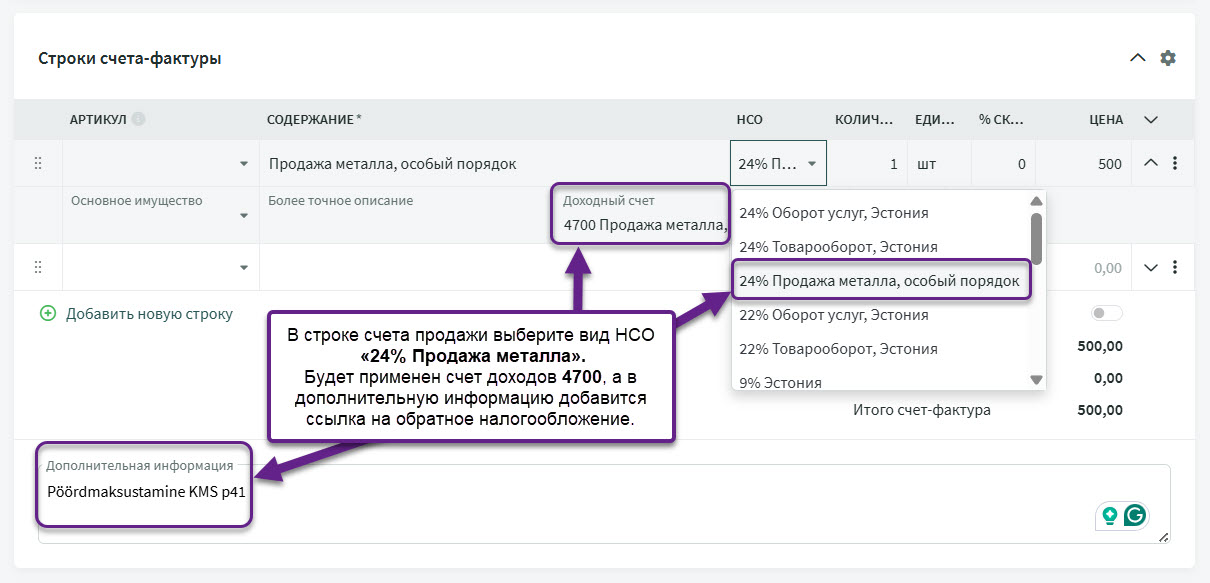Click Добавить новую строку

tap(148, 314)
